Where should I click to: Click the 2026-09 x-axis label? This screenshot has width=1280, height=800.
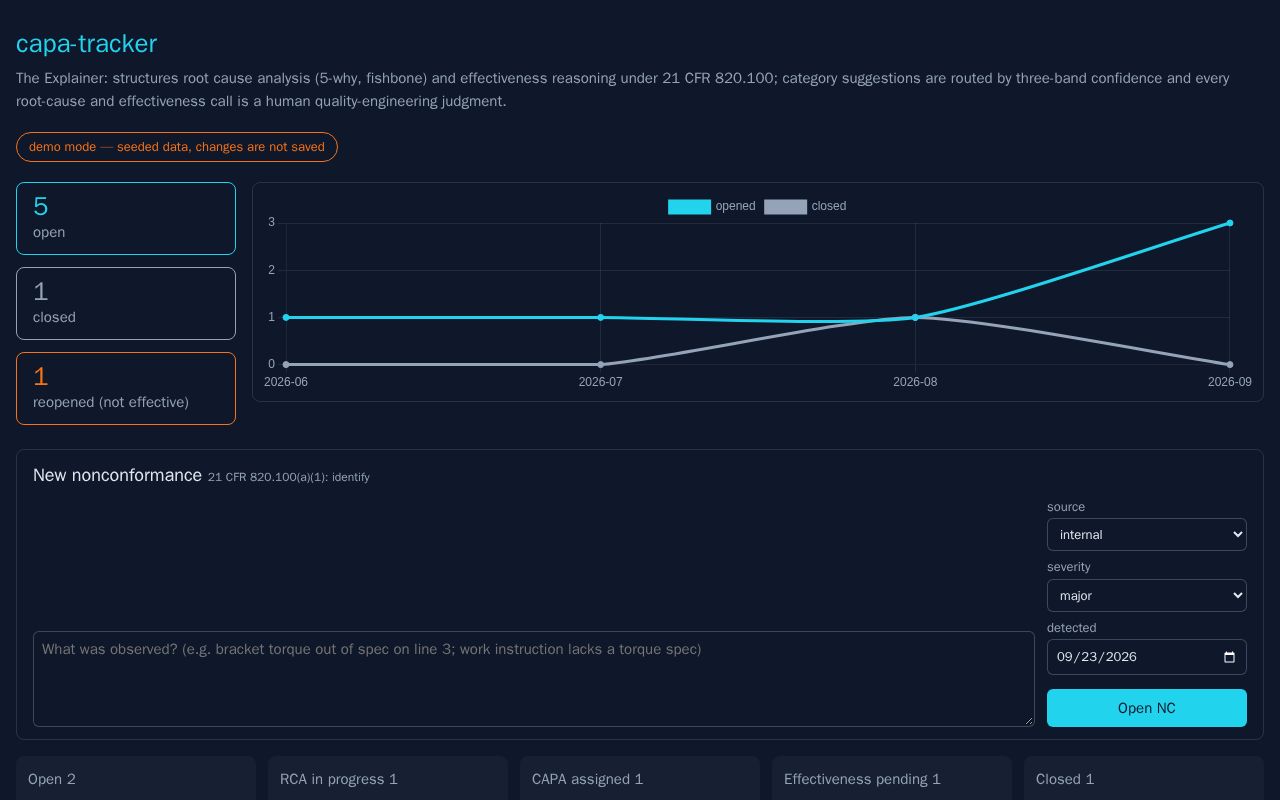[1229, 382]
